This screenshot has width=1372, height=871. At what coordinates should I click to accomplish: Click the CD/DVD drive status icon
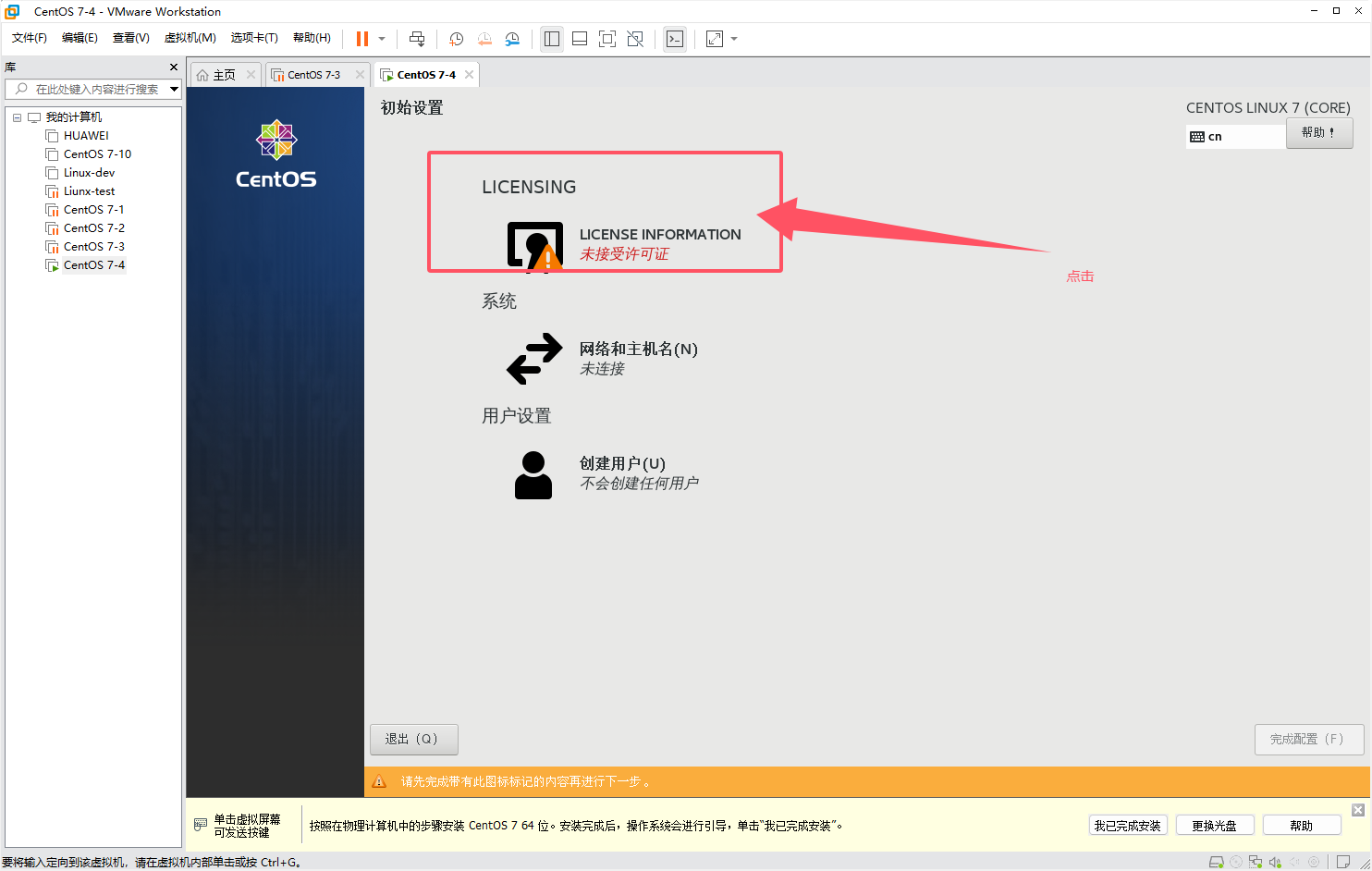[x=1236, y=862]
